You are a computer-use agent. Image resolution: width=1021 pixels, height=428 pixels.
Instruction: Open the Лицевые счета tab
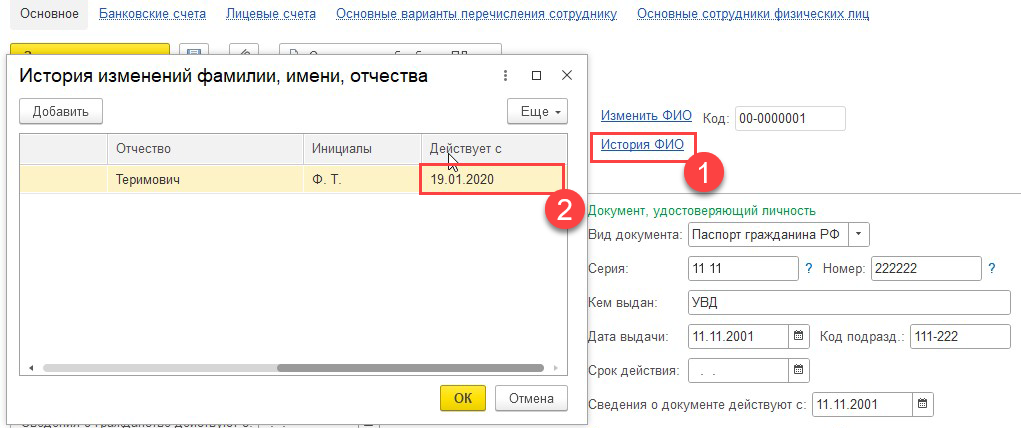coord(271,14)
